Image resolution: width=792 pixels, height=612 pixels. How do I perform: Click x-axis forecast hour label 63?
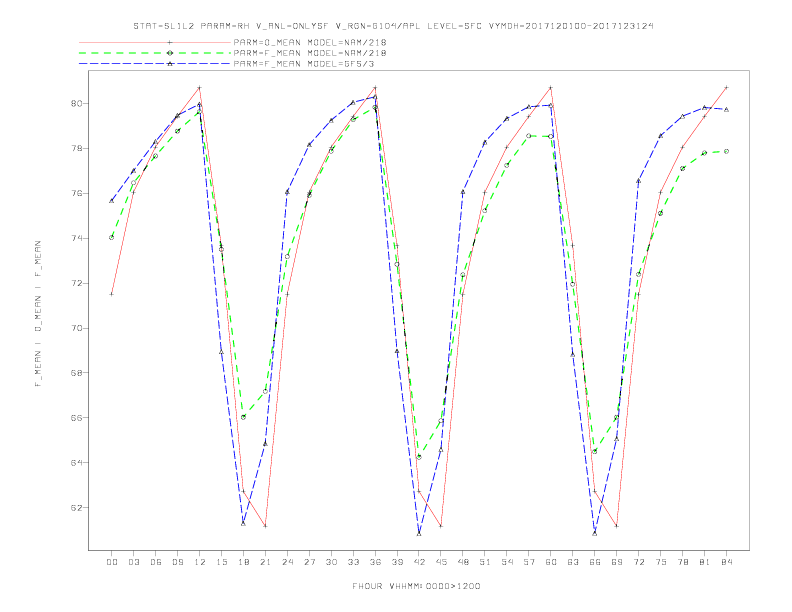pos(573,562)
